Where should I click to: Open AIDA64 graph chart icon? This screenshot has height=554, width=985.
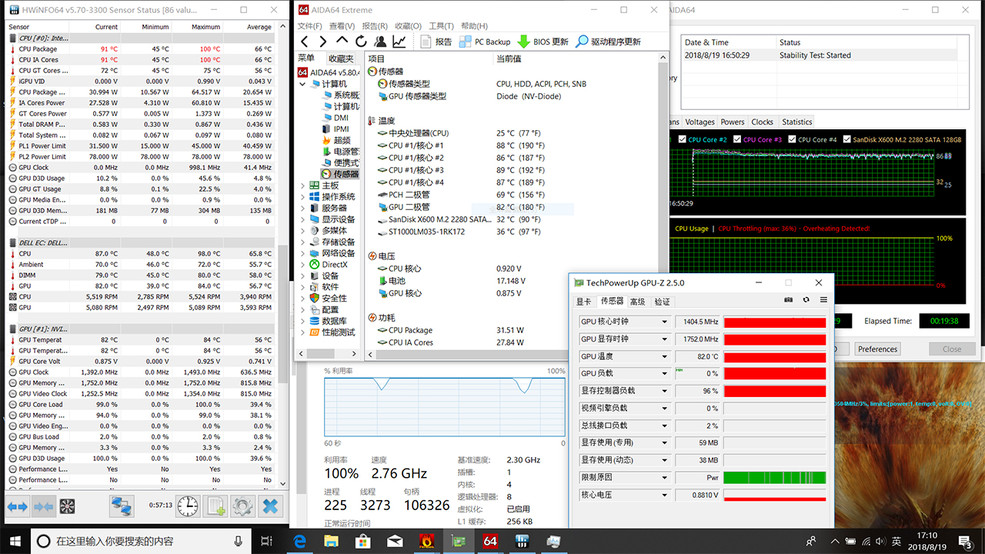pyautogui.click(x=399, y=41)
